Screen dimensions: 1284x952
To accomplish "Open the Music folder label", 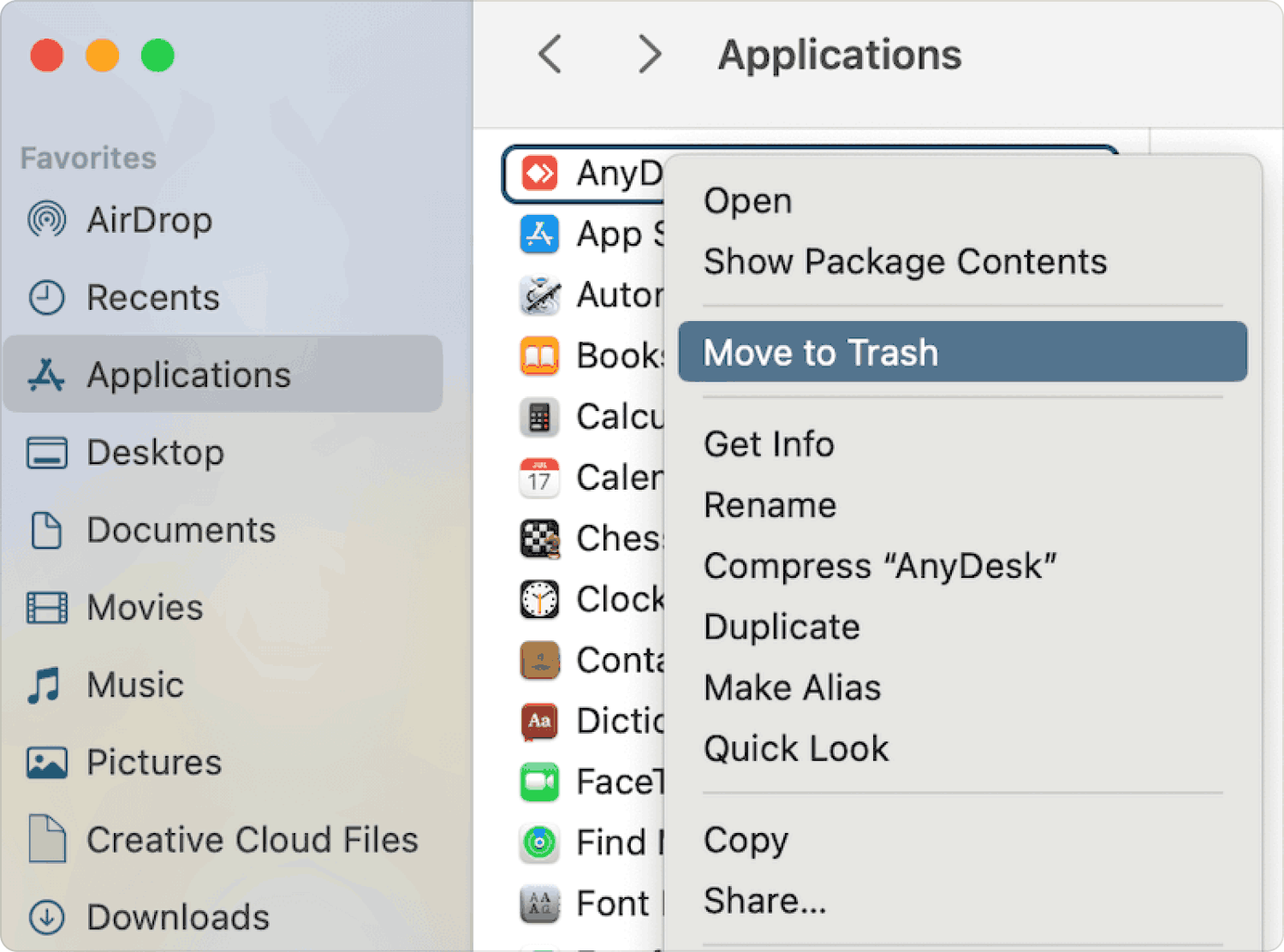I will pos(135,685).
